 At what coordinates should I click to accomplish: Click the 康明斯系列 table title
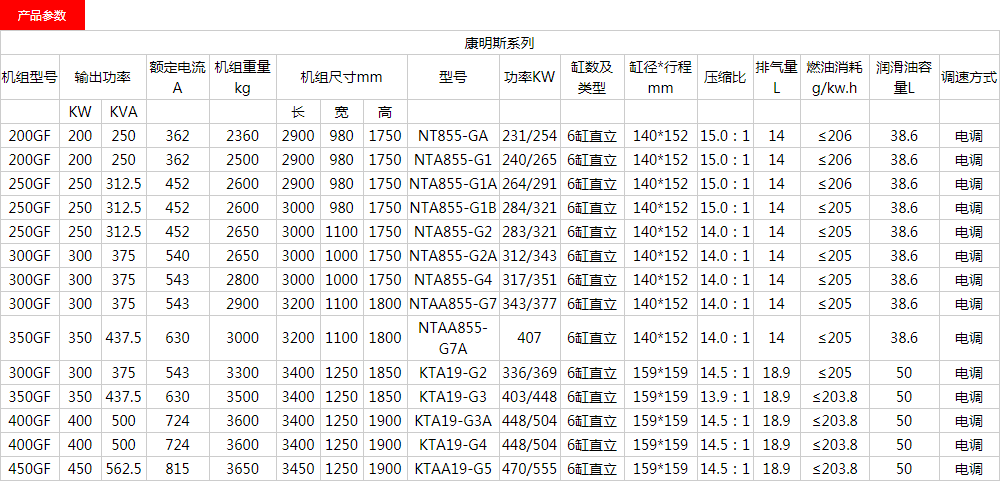pyautogui.click(x=499, y=43)
